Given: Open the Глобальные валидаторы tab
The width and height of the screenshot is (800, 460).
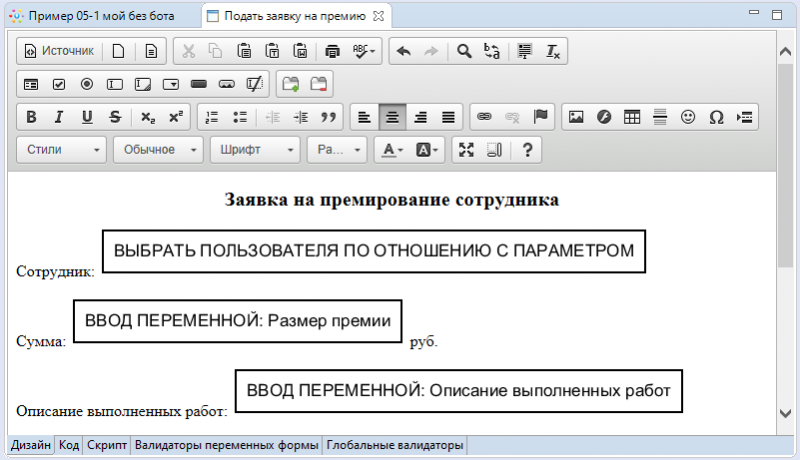Looking at the screenshot, I should [x=394, y=445].
